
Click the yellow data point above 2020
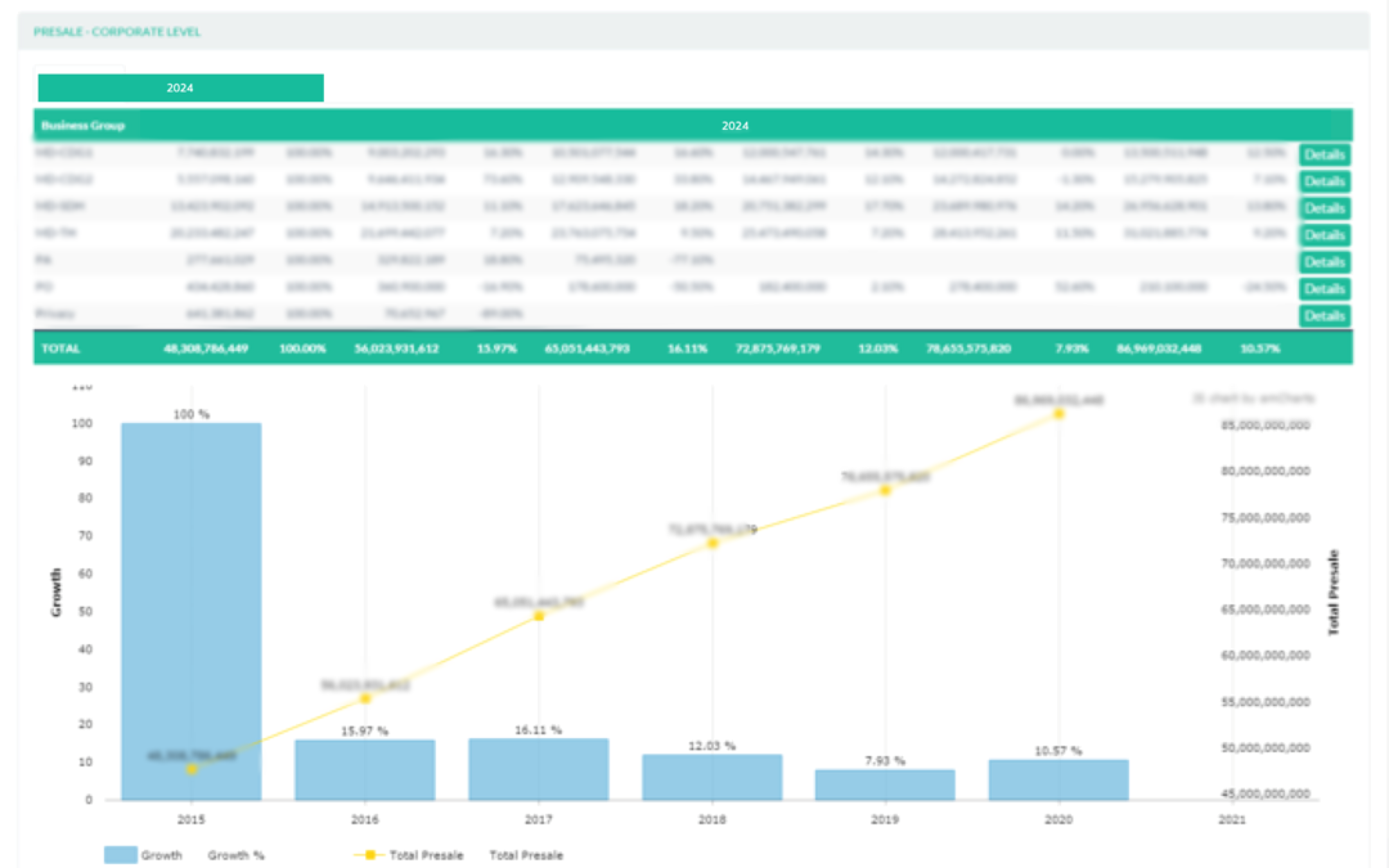coord(1058,414)
